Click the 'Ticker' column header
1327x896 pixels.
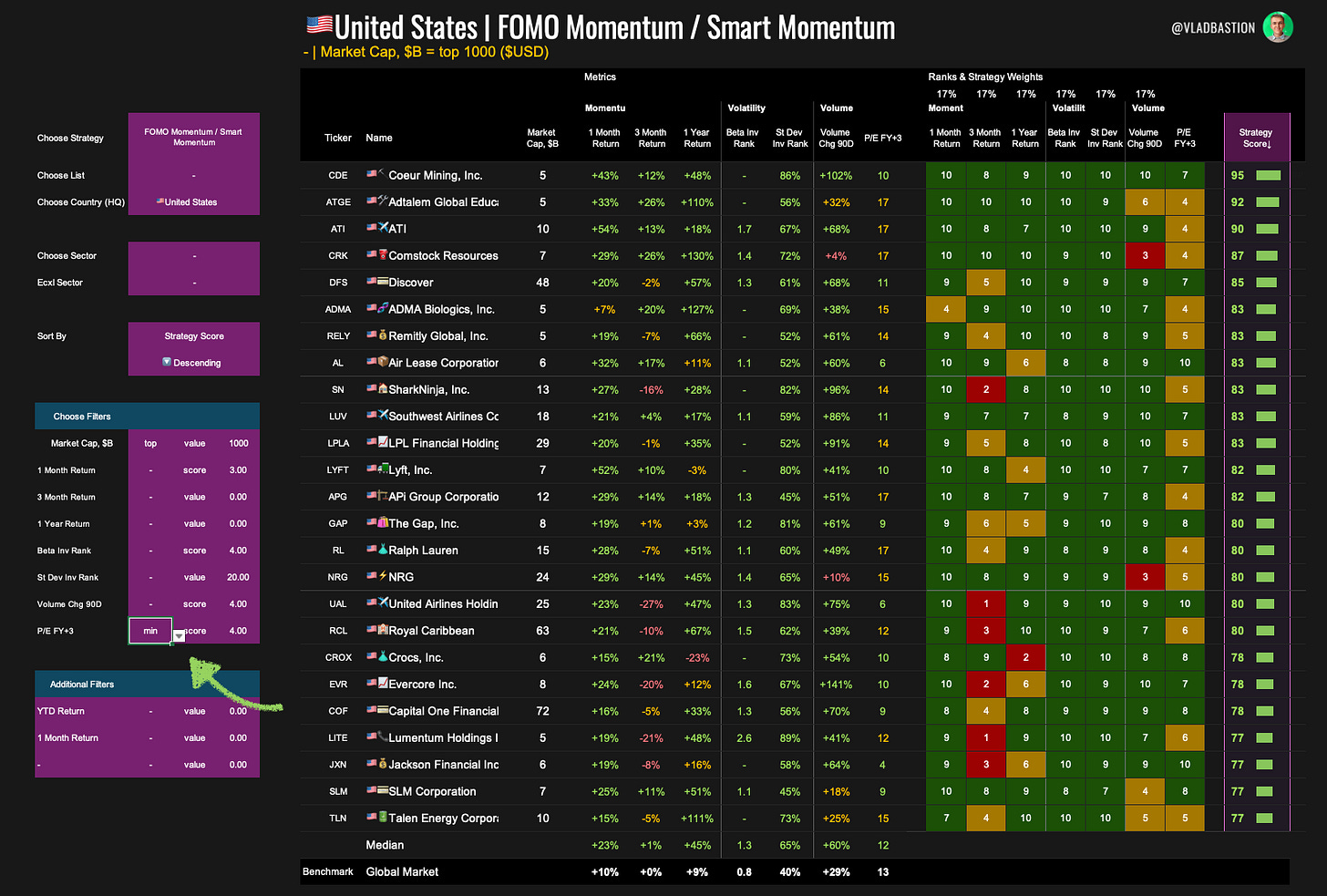[338, 138]
